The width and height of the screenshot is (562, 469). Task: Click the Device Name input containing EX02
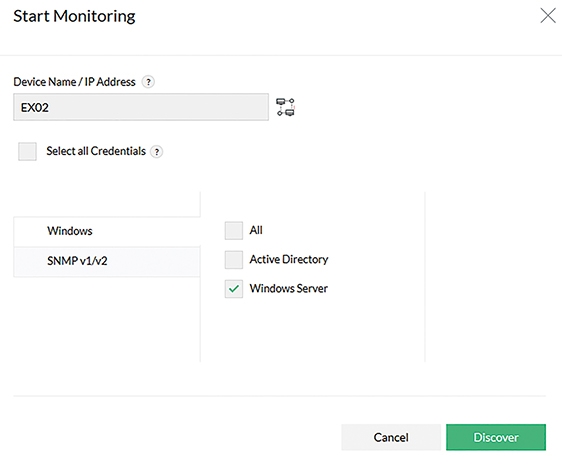[x=141, y=107]
